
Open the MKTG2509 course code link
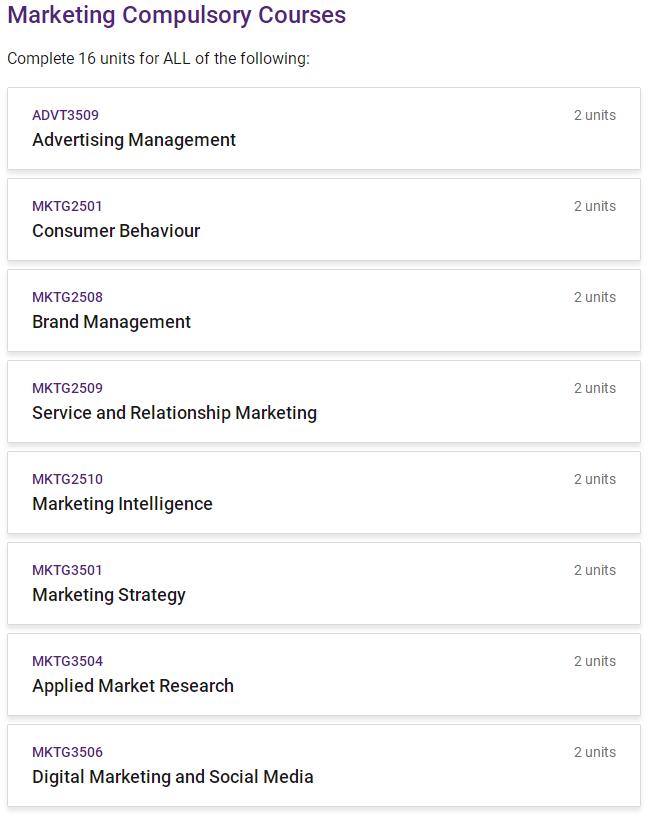tap(67, 388)
